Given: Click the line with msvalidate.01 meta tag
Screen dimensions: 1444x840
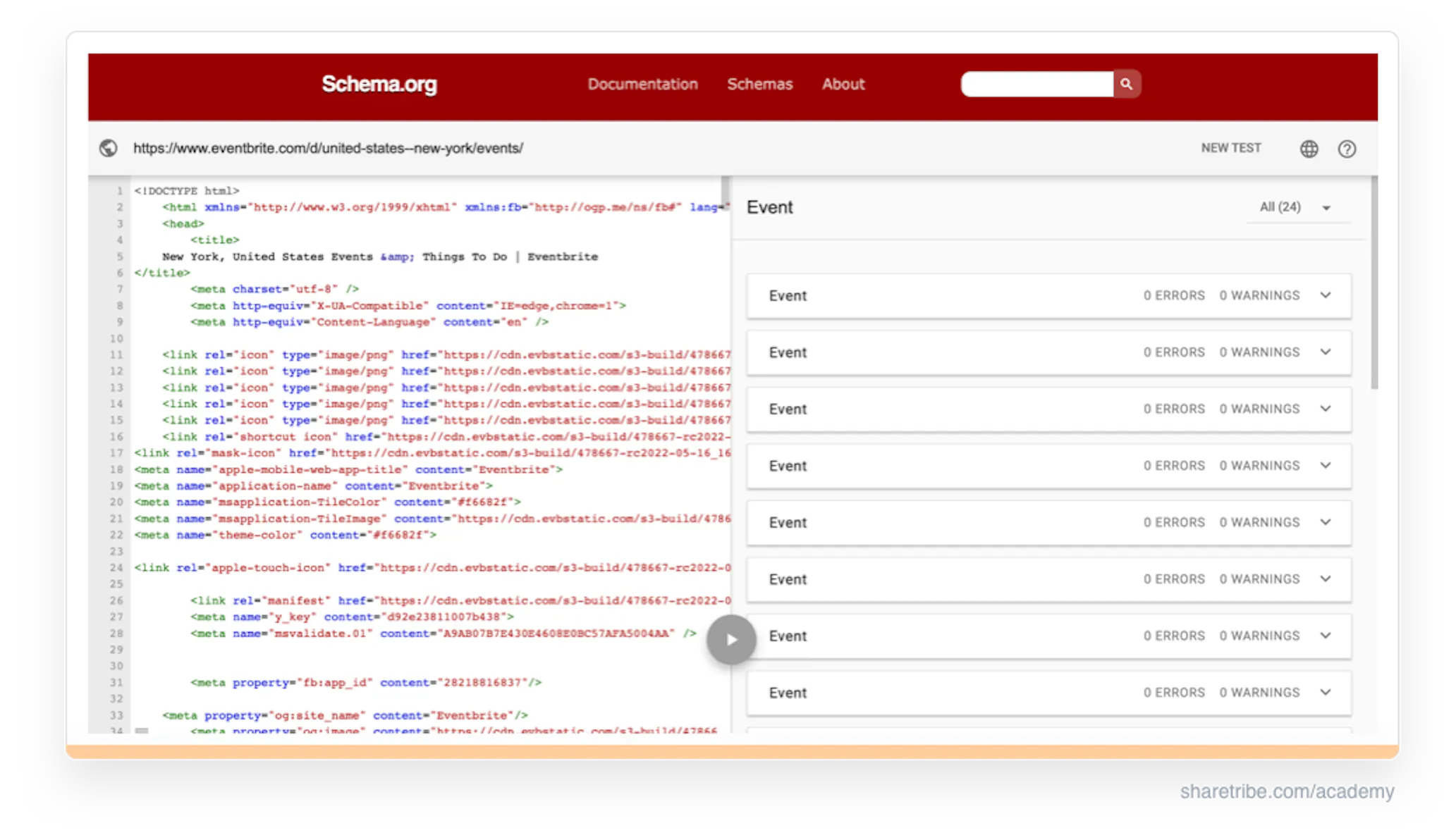Looking at the screenshot, I should [443, 634].
